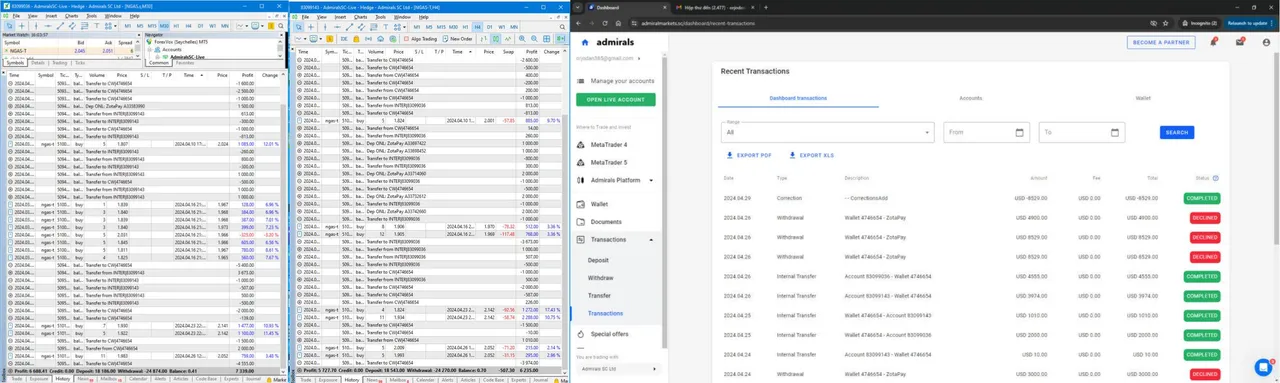Open objects dropdown arrow in middle MetaTrader toolbar

click(x=404, y=27)
